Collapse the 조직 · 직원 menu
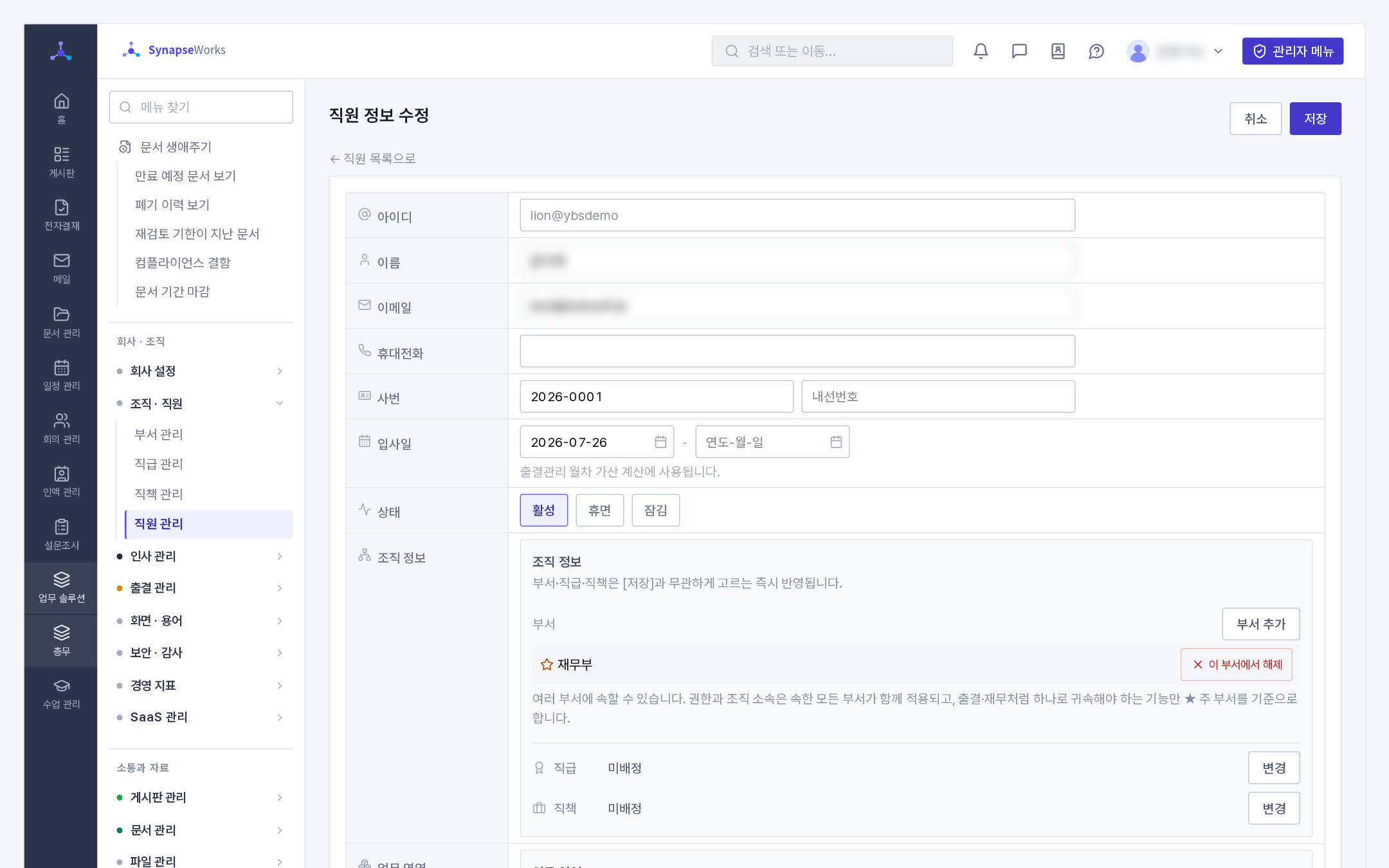This screenshot has height=868, width=1389. point(201,403)
